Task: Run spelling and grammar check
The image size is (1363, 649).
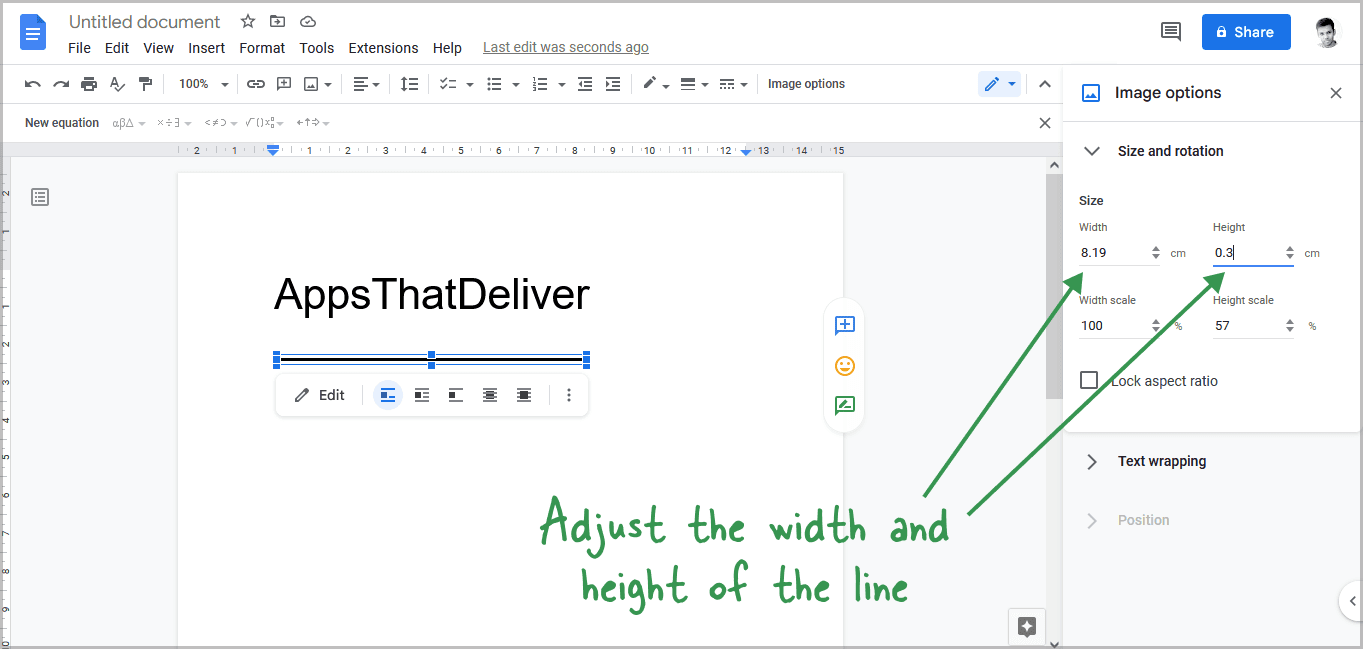Action: [x=117, y=84]
